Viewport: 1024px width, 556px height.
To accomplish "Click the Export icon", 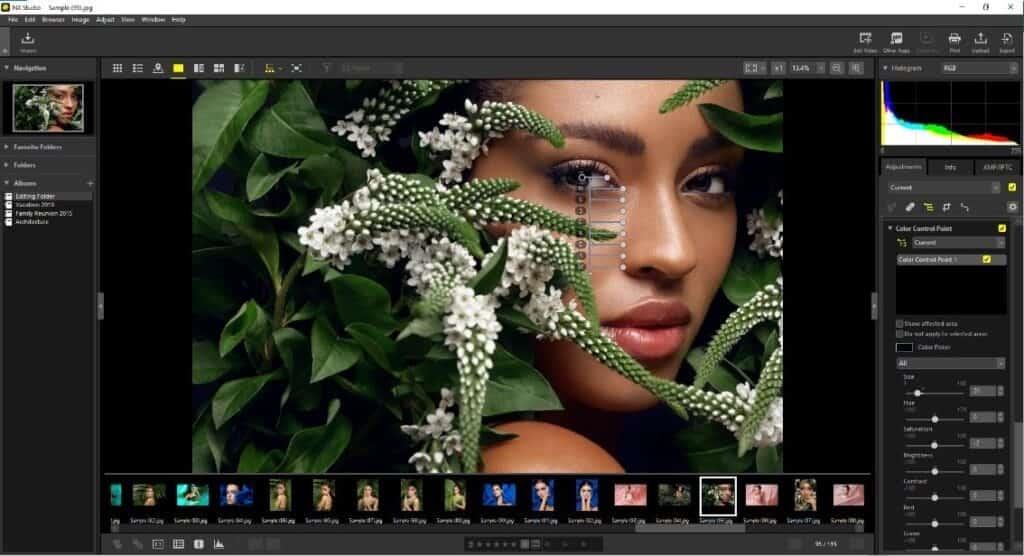I will [x=1007, y=40].
